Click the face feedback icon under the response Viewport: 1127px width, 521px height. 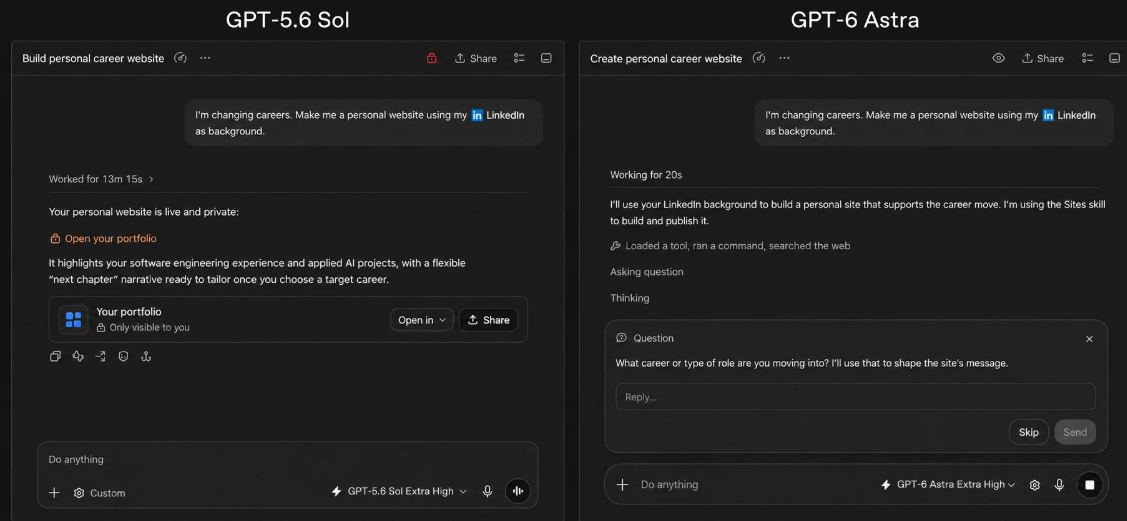point(123,356)
